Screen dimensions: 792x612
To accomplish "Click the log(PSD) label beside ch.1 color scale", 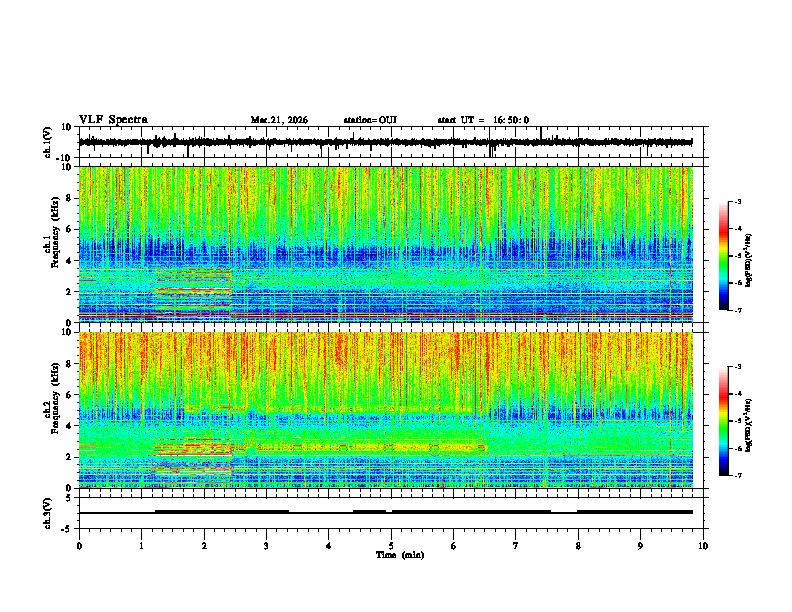I will pos(749,260).
